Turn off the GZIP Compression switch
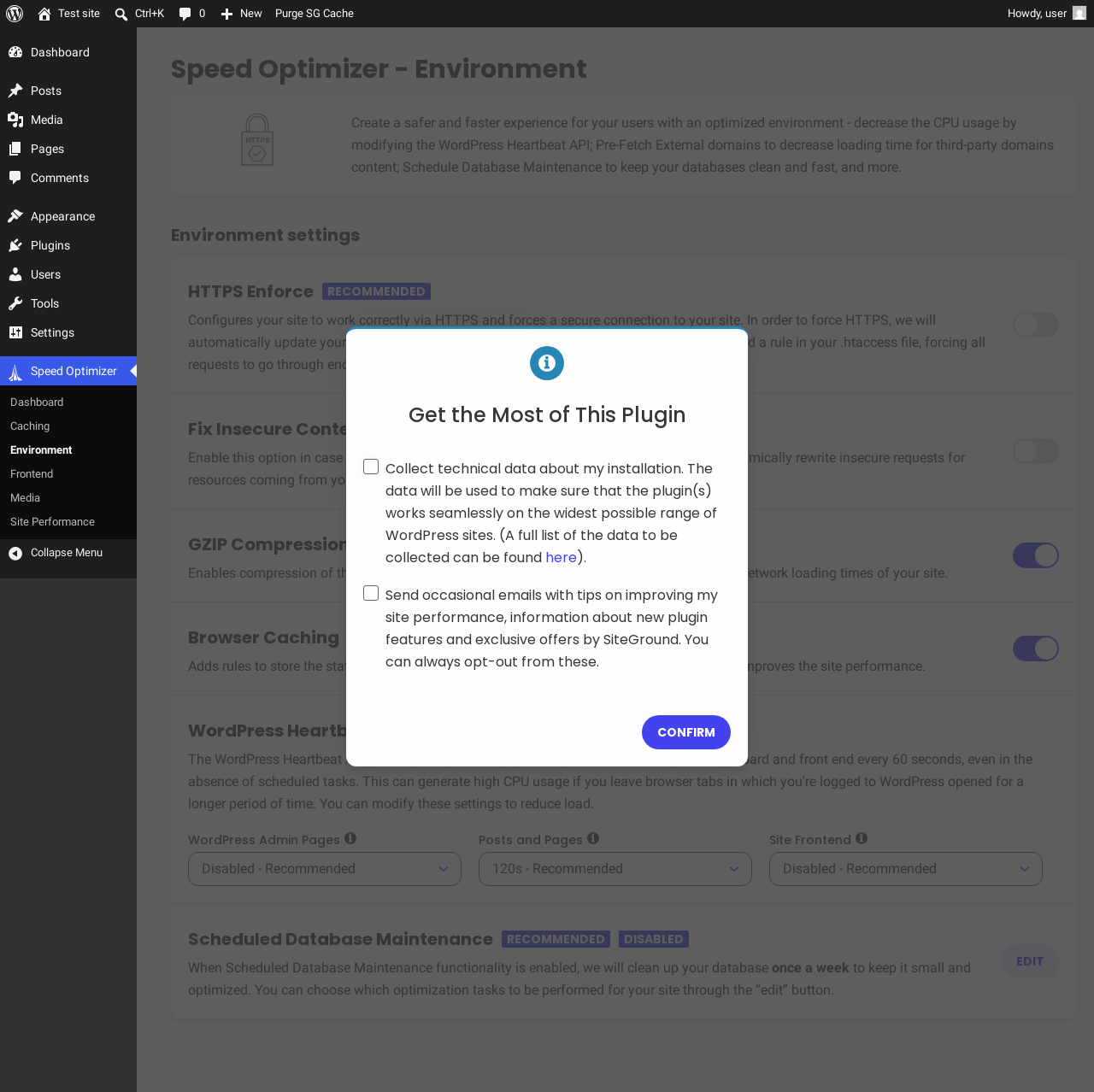This screenshot has height=1092, width=1094. [x=1036, y=555]
